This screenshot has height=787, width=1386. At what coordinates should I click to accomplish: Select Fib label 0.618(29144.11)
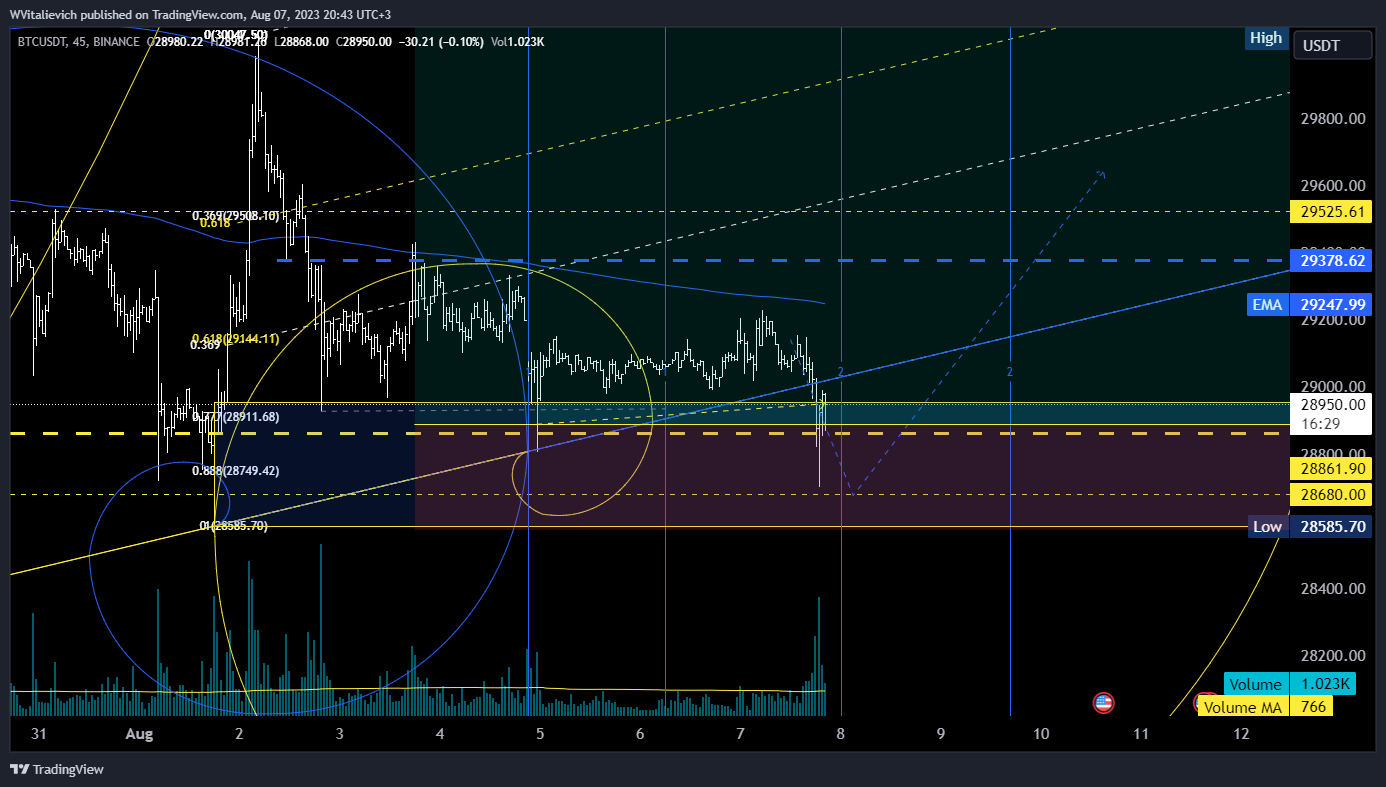pyautogui.click(x=235, y=339)
